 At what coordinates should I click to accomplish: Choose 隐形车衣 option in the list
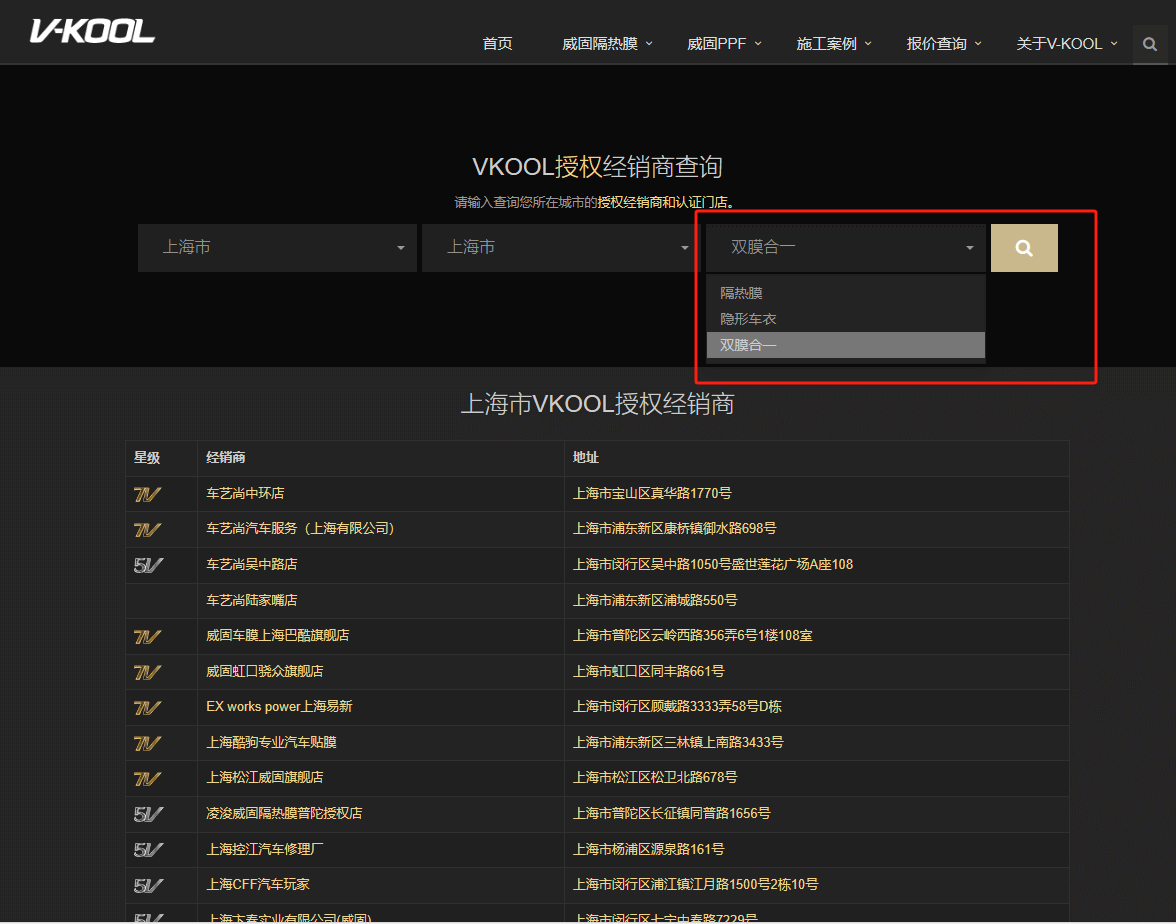pyautogui.click(x=748, y=319)
